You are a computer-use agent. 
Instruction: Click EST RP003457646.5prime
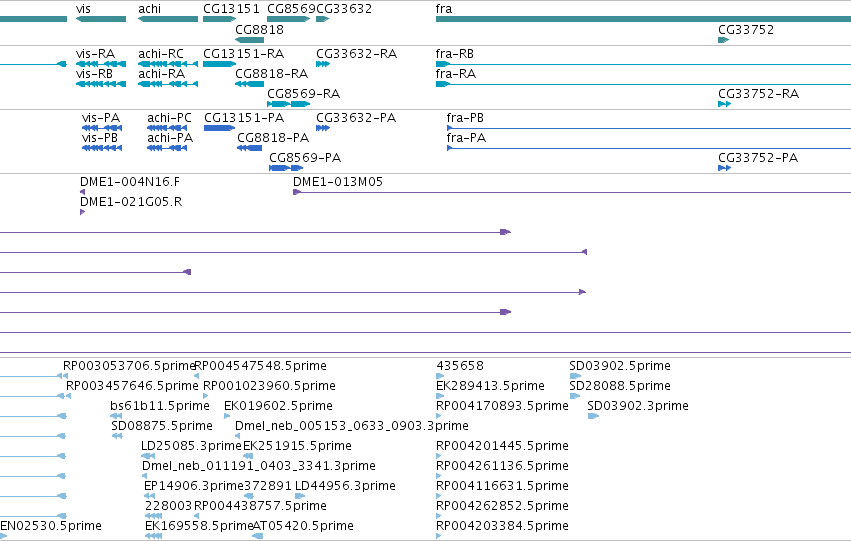point(132,386)
